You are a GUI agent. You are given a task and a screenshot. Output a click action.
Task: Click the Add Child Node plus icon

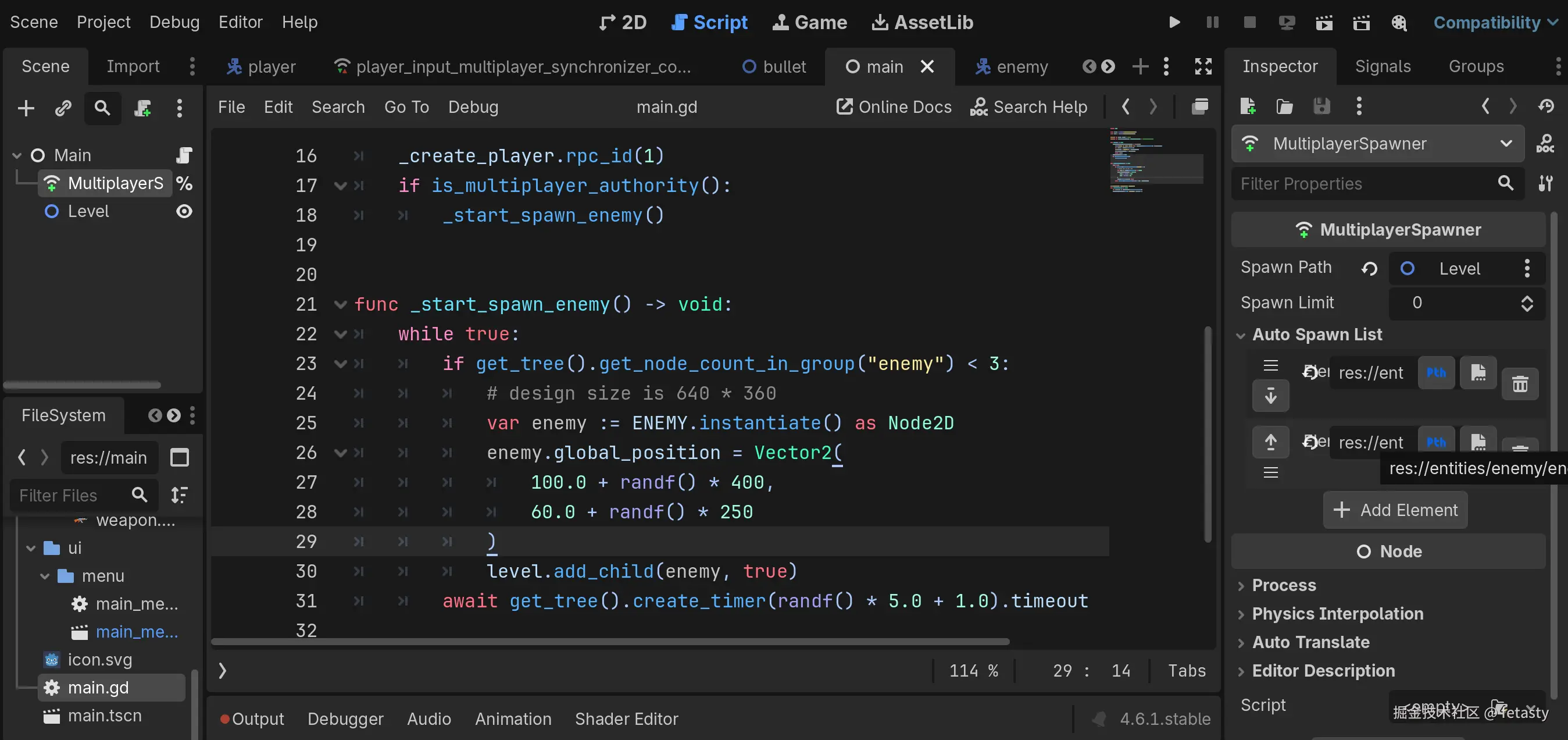[26, 108]
